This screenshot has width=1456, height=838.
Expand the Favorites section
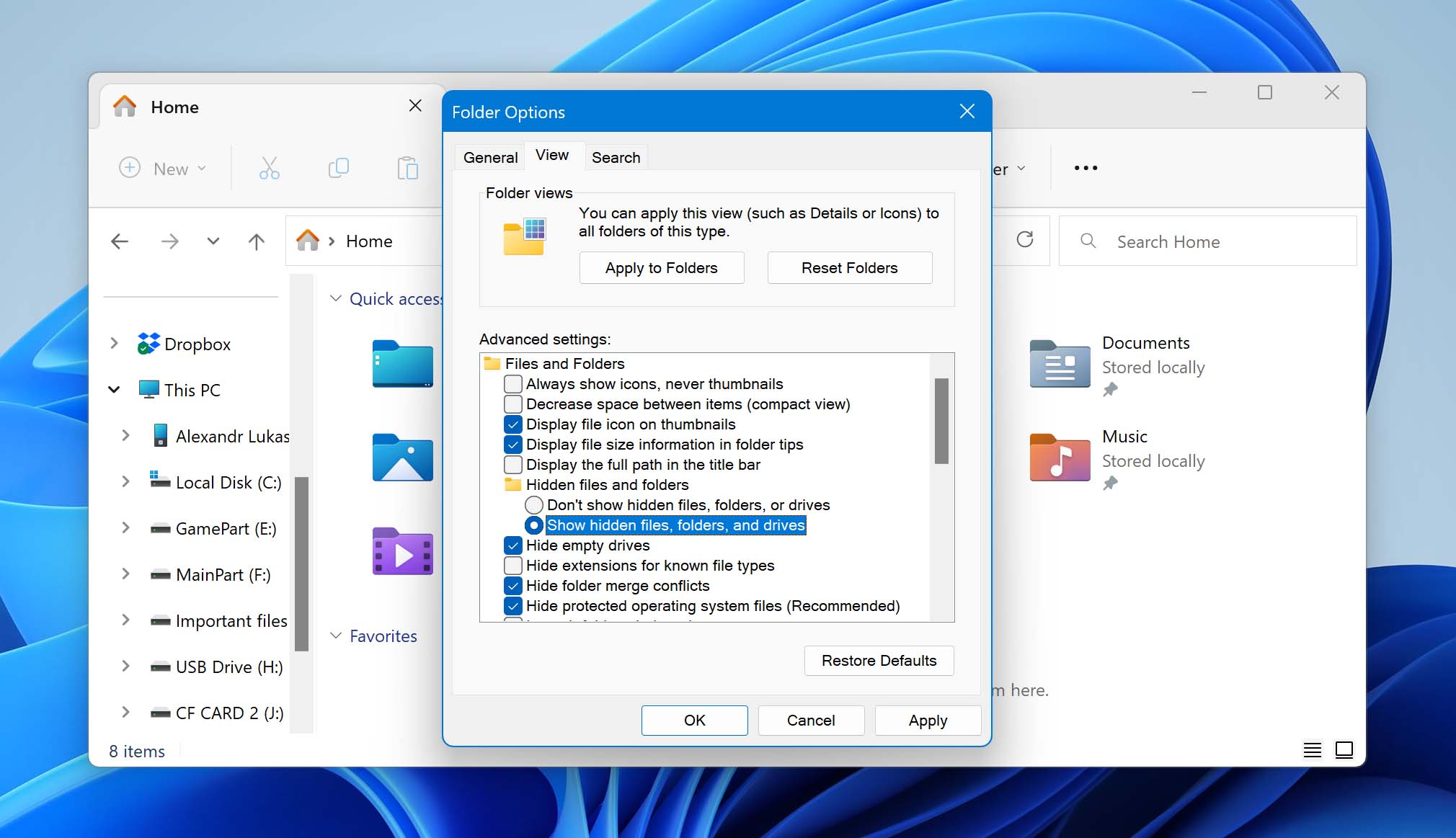335,635
